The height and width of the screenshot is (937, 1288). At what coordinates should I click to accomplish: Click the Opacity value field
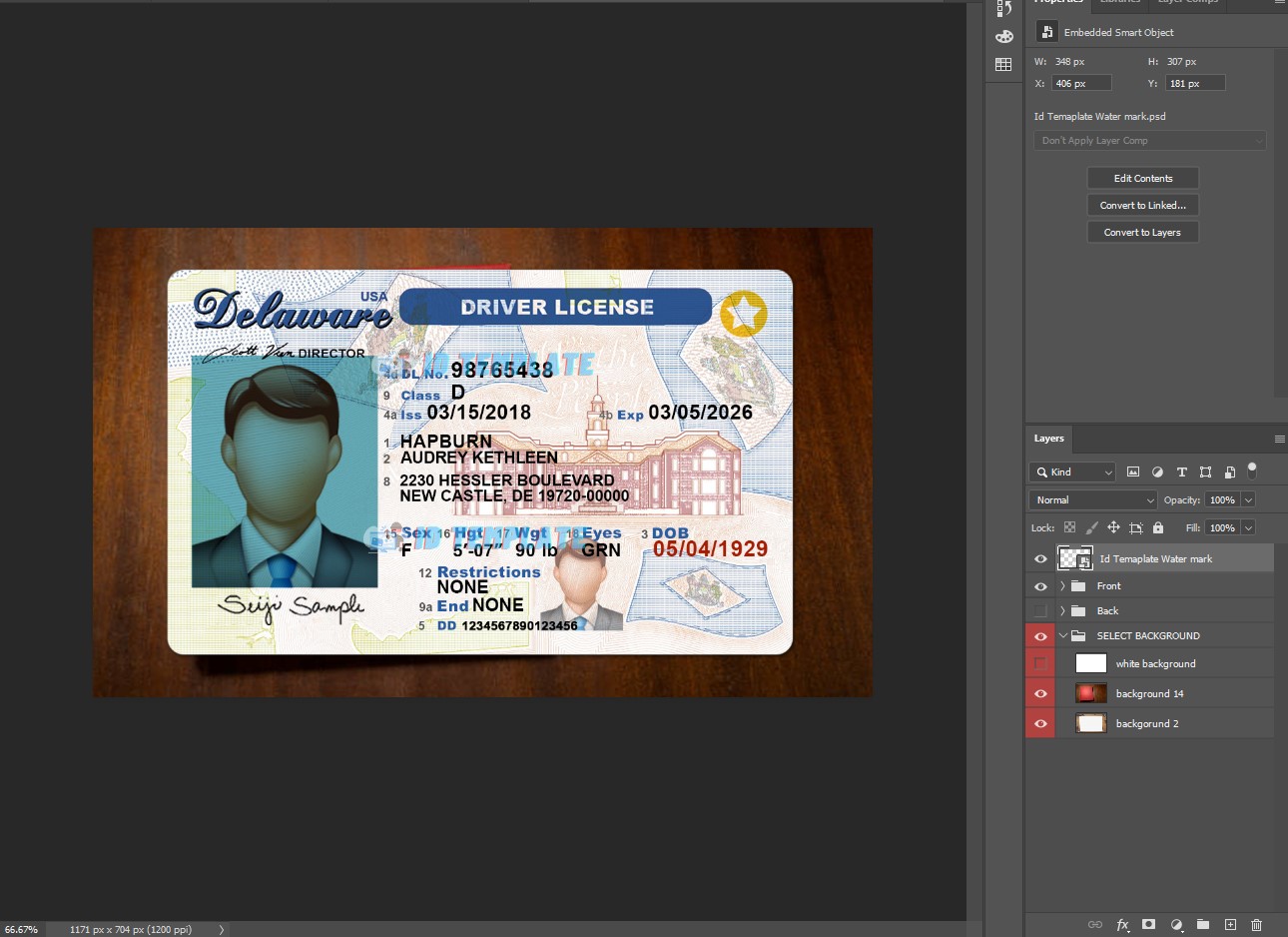(x=1222, y=499)
